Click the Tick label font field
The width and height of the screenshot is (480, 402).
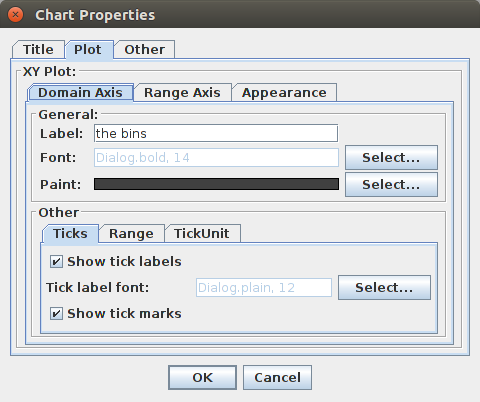coord(264,287)
